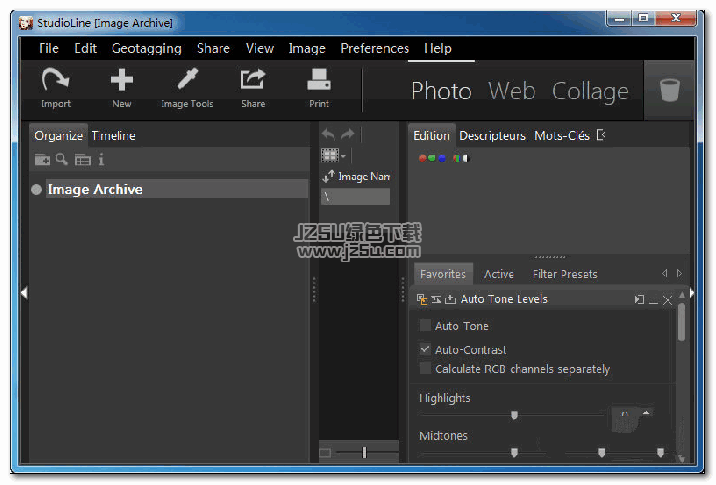Image resolution: width=716 pixels, height=485 pixels.
Task: Click the redo arrow icon
Action: [x=348, y=134]
